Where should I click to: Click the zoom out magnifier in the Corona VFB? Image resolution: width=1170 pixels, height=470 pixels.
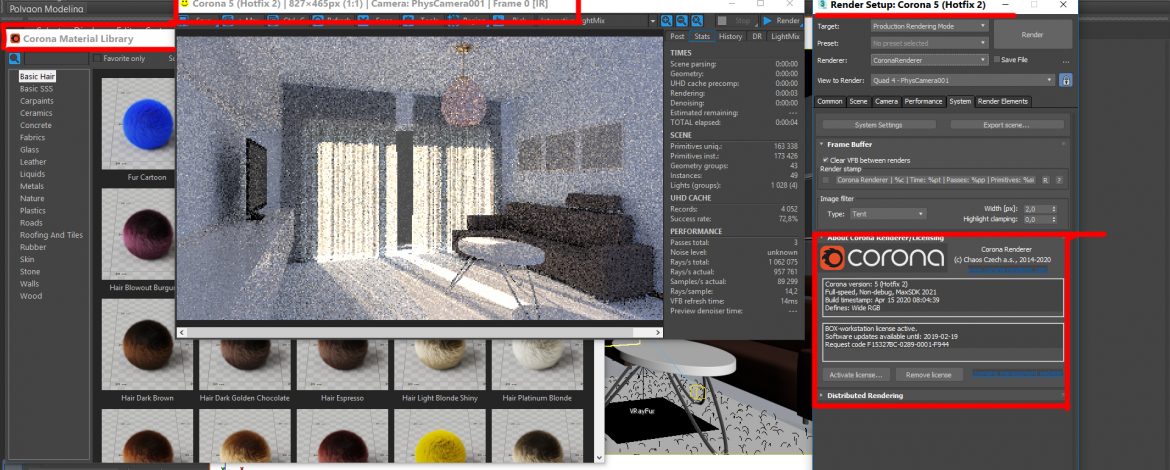[681, 21]
